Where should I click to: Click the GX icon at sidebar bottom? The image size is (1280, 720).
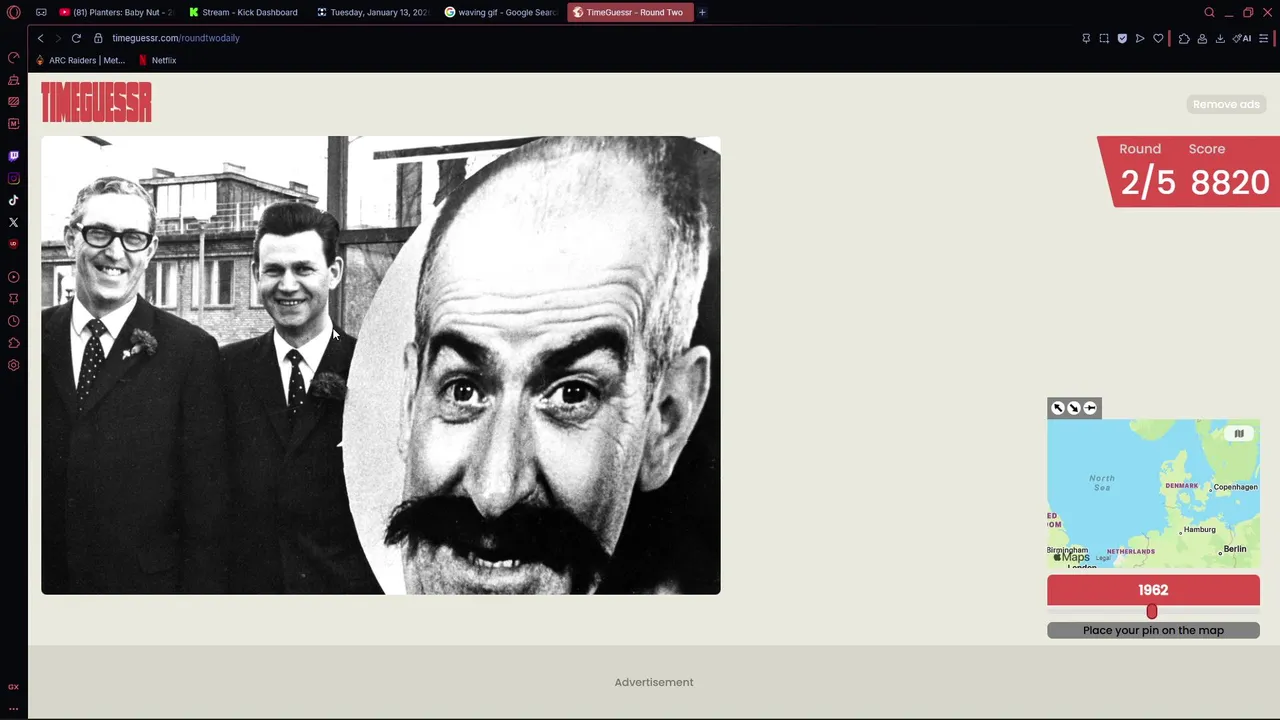pyautogui.click(x=13, y=687)
